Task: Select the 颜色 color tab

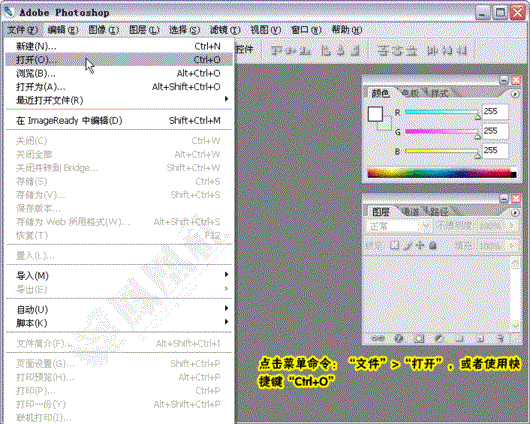Action: click(381, 93)
